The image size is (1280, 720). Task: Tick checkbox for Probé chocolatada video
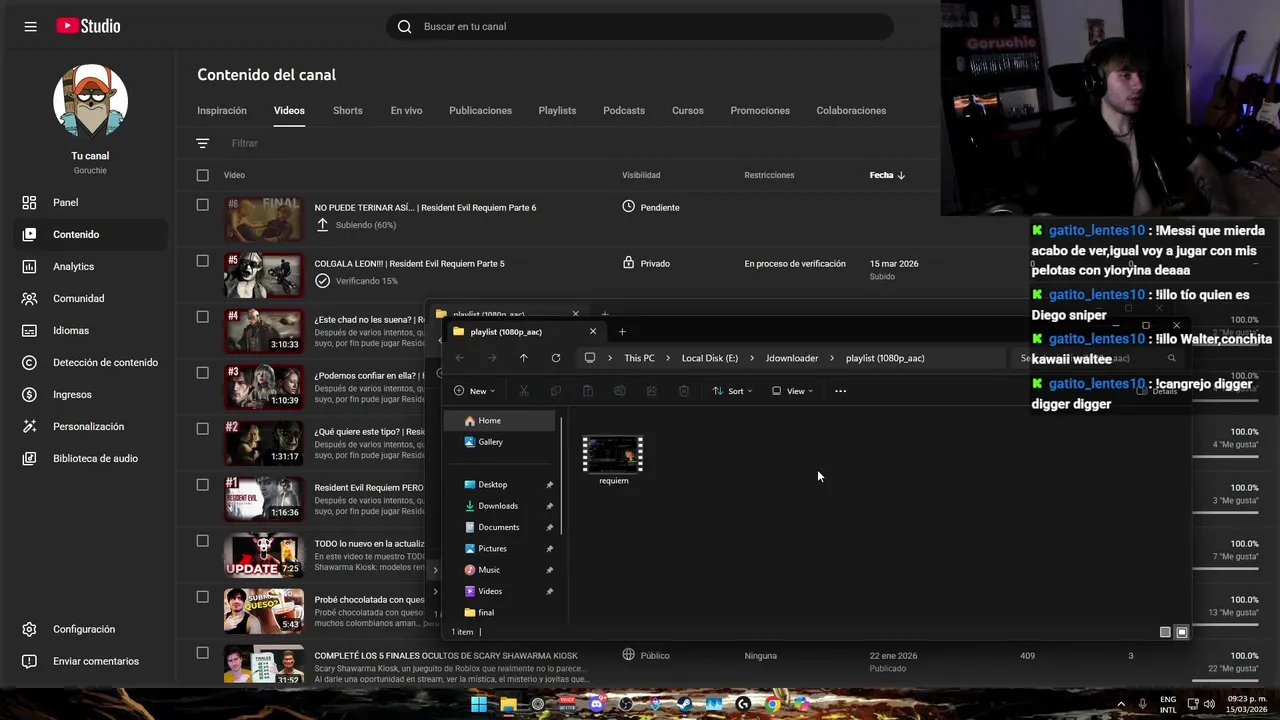203,597
